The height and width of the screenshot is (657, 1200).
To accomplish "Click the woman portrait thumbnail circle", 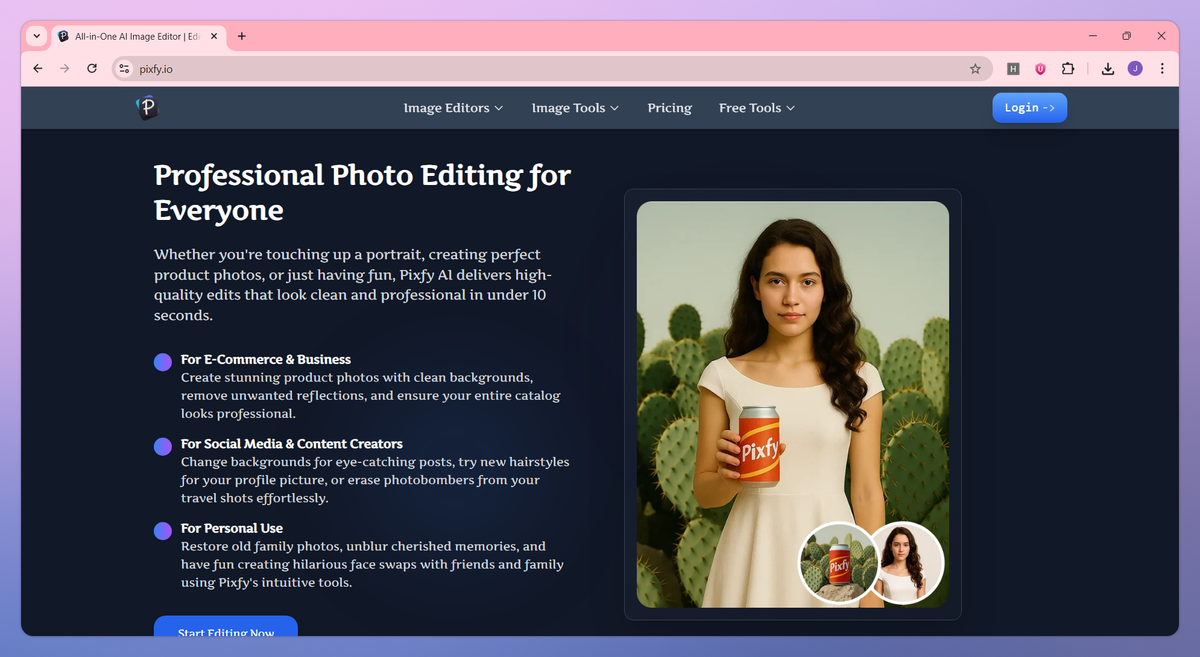I will 905,563.
